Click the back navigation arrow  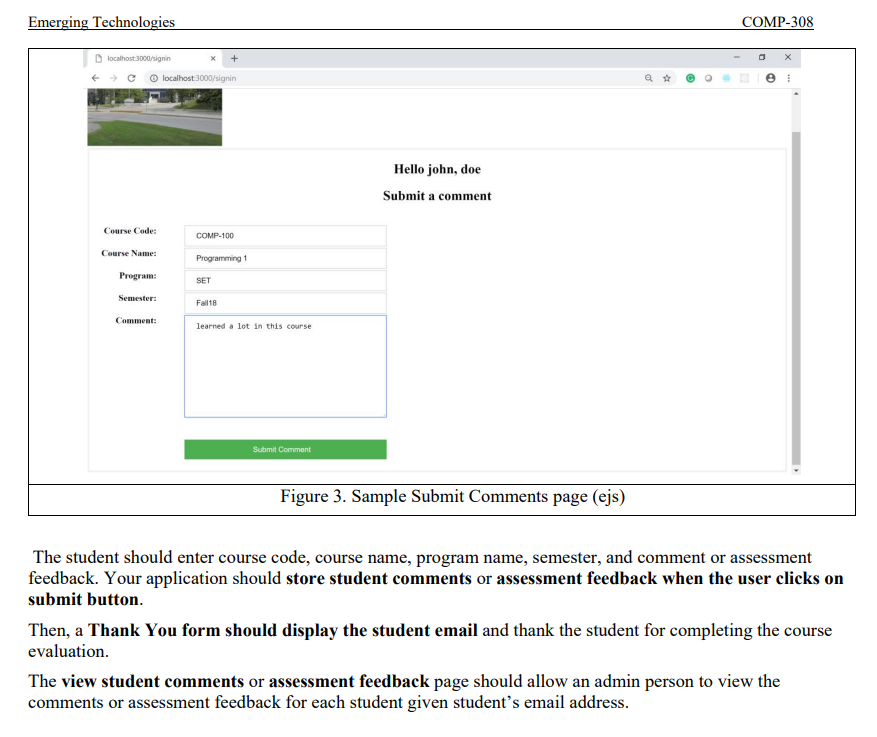click(95, 78)
